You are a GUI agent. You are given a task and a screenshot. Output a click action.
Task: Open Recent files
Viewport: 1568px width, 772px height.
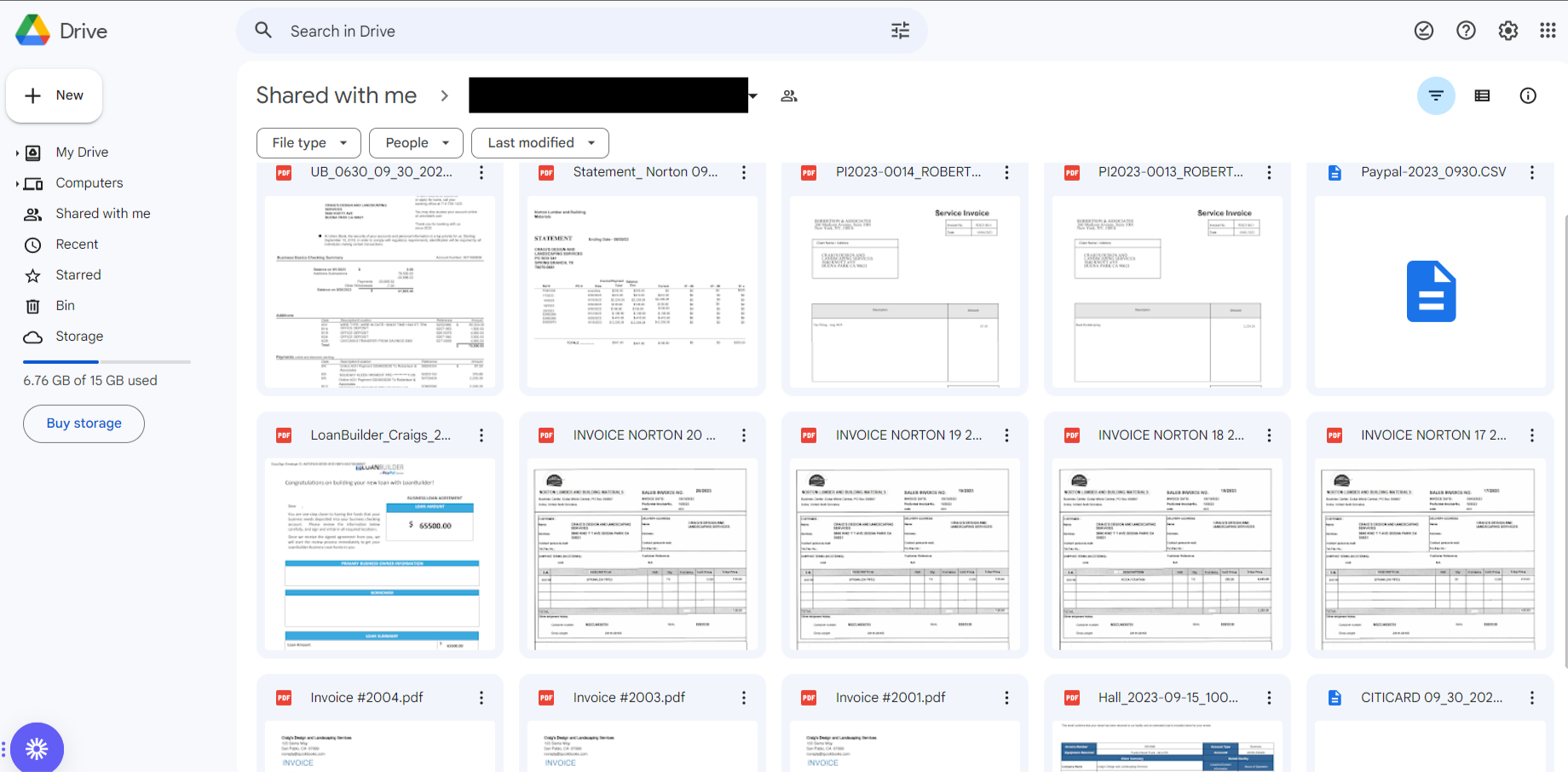pos(77,245)
